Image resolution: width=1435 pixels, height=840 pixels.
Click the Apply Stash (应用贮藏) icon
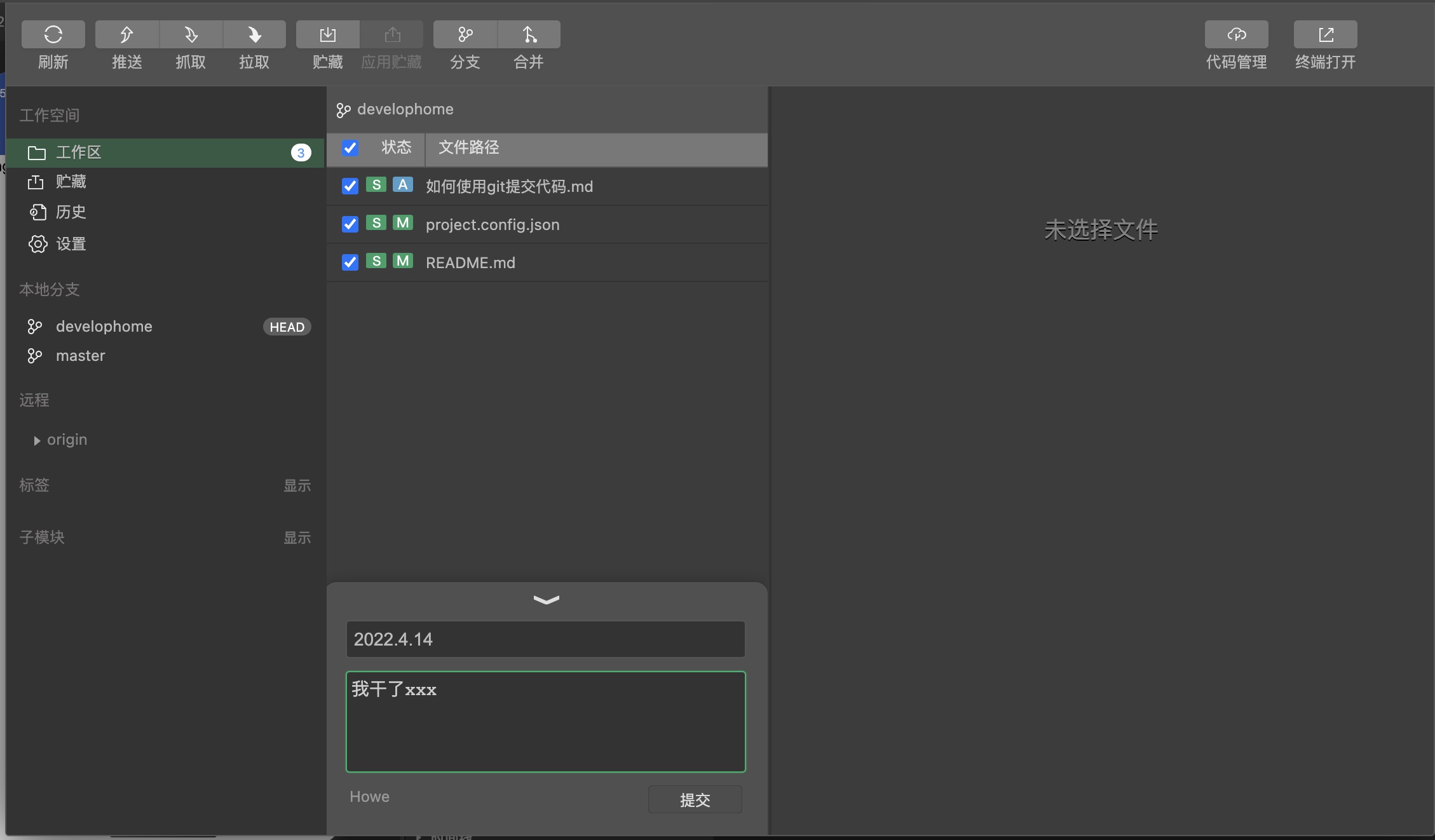click(392, 34)
